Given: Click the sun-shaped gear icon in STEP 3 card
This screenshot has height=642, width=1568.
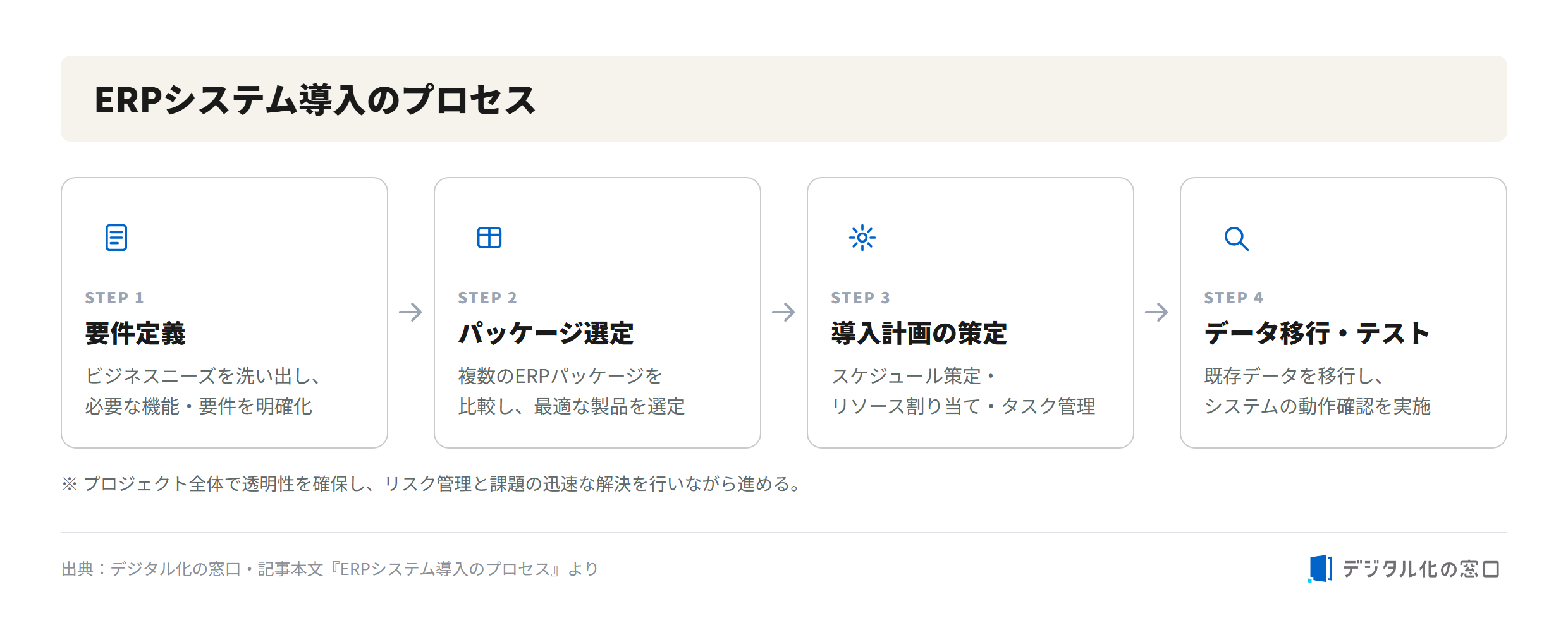Looking at the screenshot, I should (x=862, y=238).
